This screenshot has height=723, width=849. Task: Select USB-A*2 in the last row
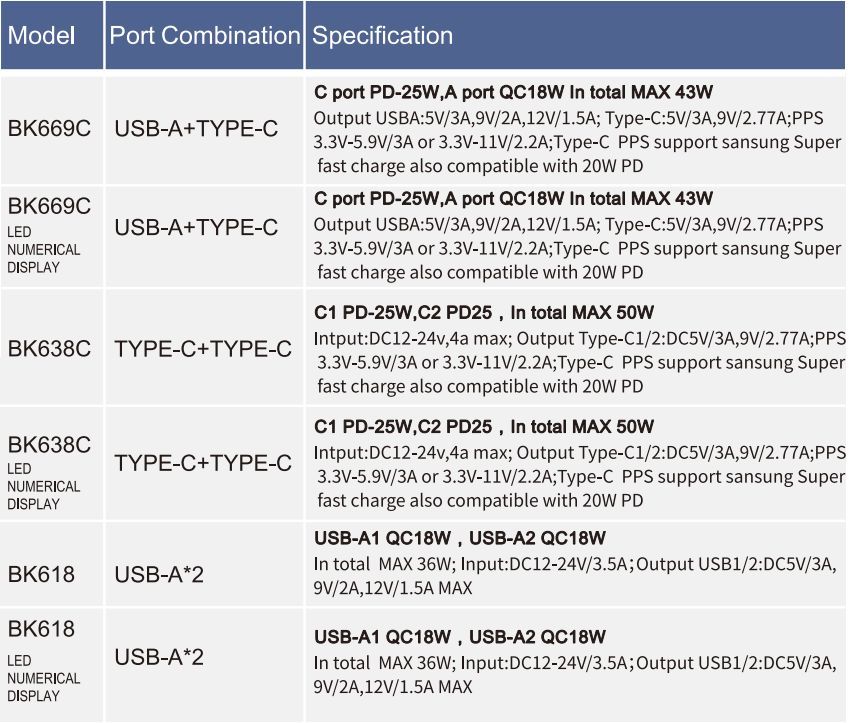159,657
